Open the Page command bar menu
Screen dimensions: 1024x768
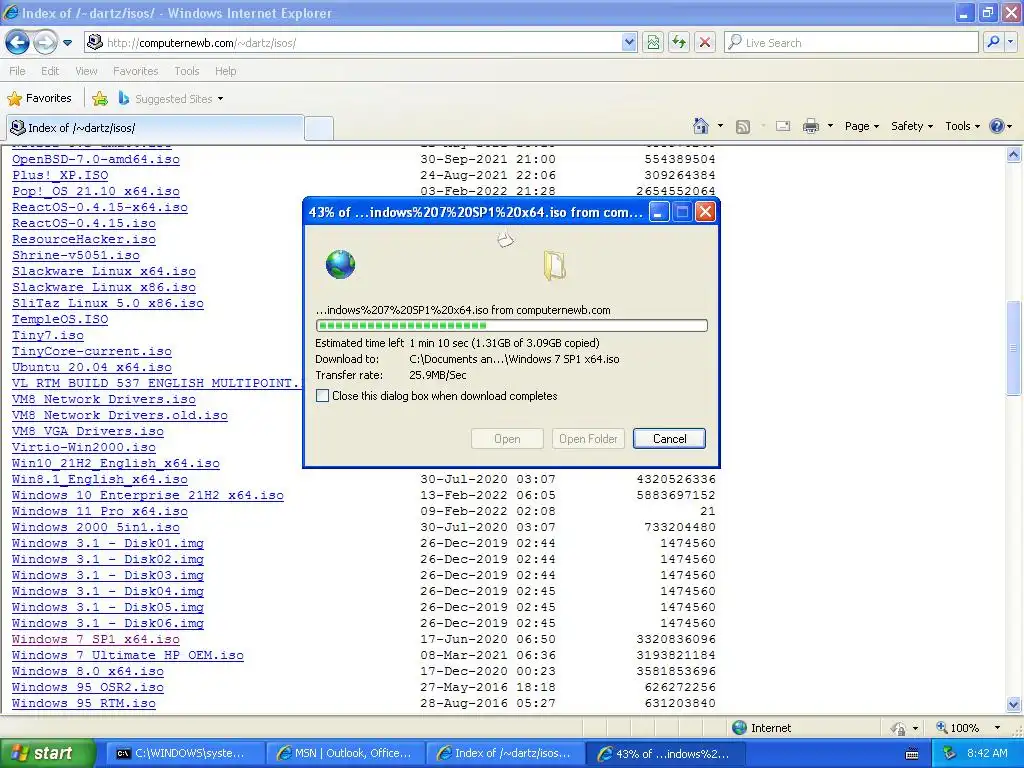(861, 126)
